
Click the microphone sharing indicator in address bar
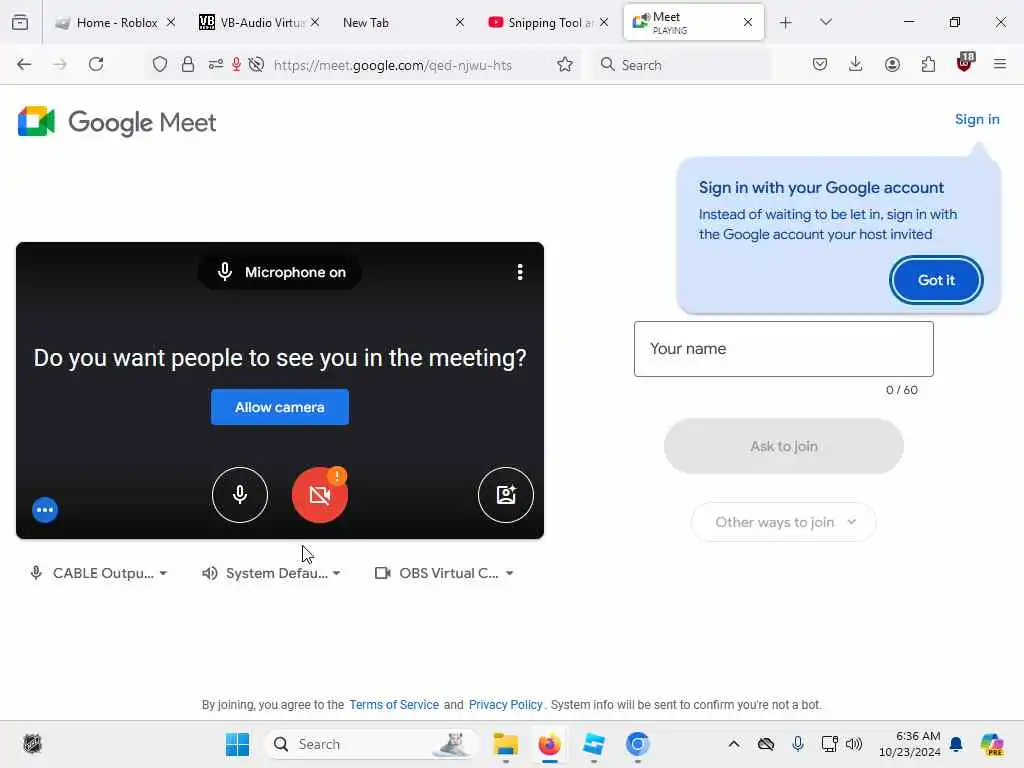pos(236,64)
